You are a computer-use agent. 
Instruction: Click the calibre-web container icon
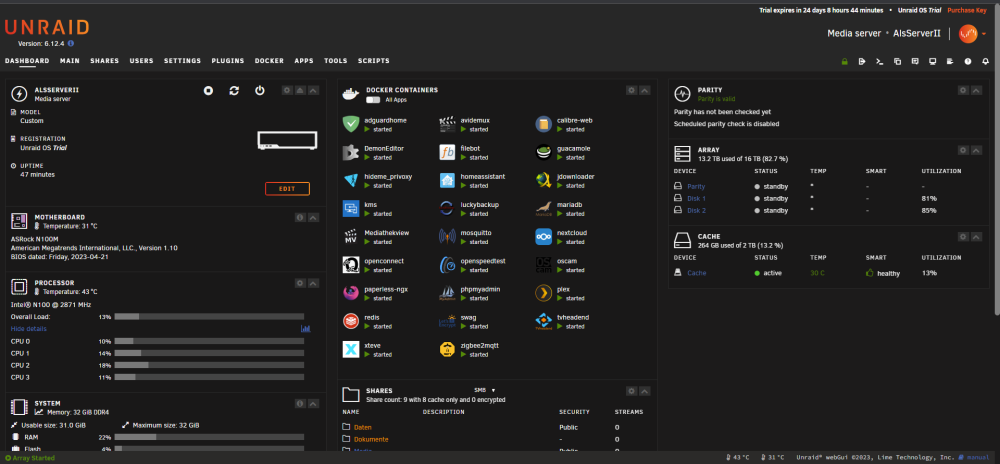[x=543, y=124]
